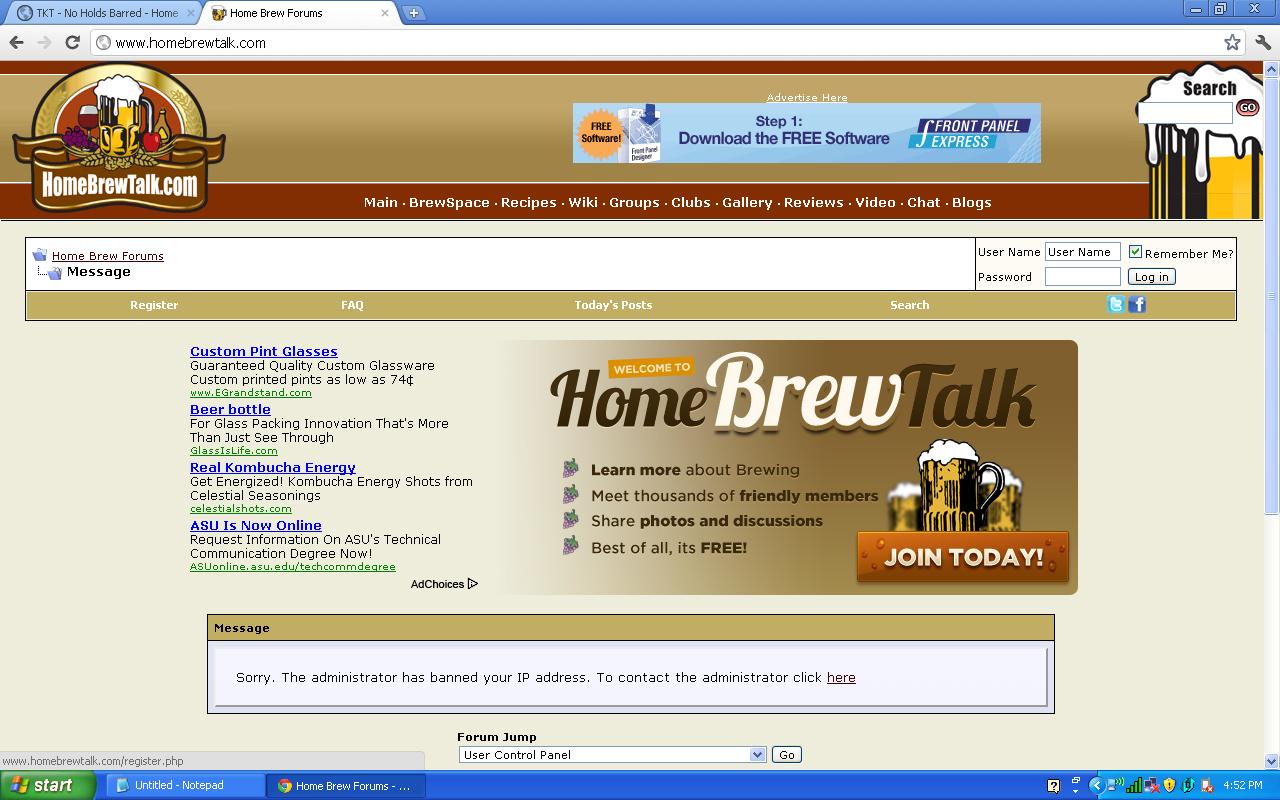Open the Groups navigation item

(634, 202)
